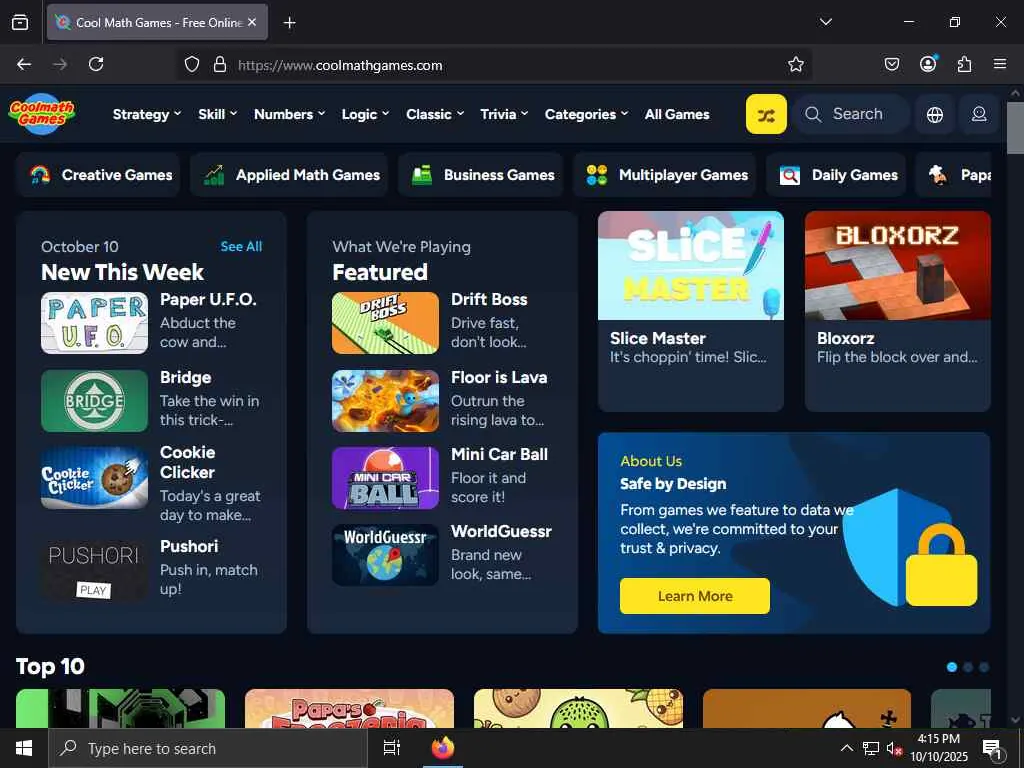Click the Floor is Lava thumbnail
1024x768 pixels.
(385, 401)
